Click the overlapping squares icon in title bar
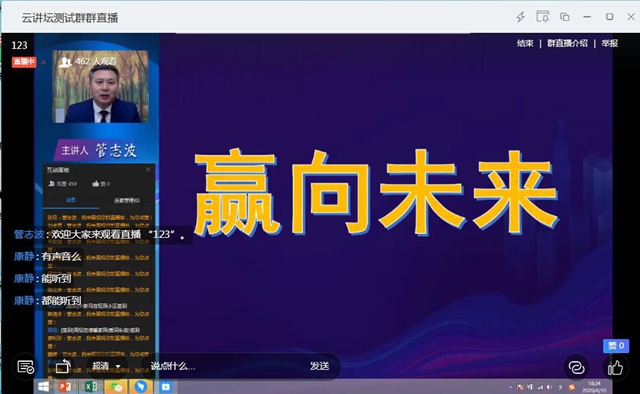 pyautogui.click(x=564, y=17)
